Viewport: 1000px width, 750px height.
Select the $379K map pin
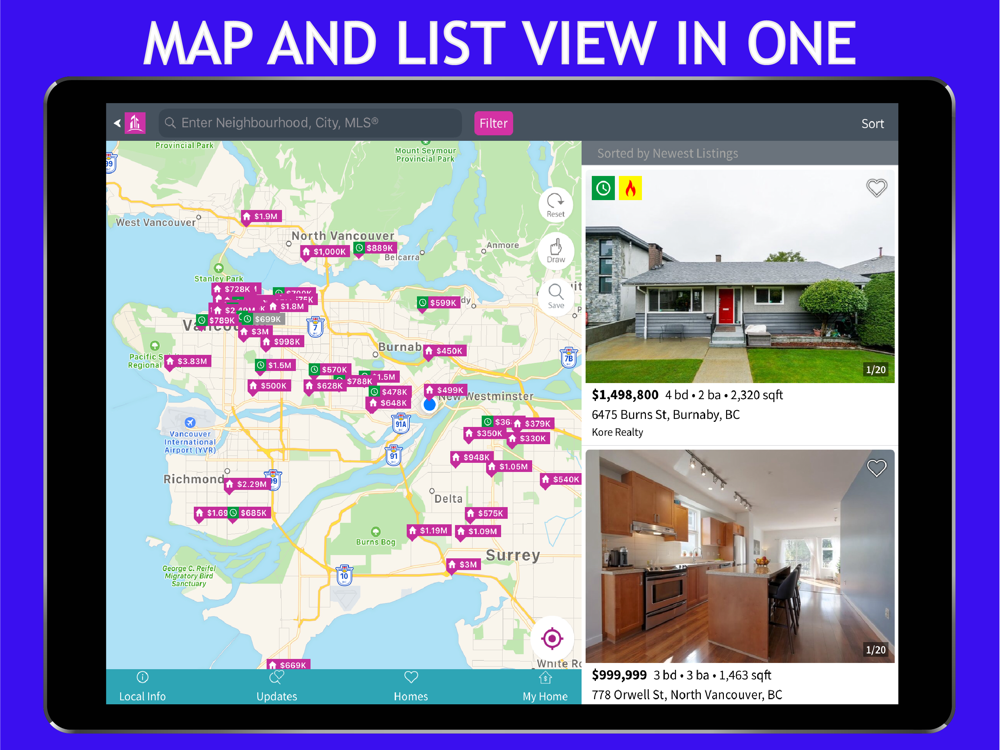[533, 423]
